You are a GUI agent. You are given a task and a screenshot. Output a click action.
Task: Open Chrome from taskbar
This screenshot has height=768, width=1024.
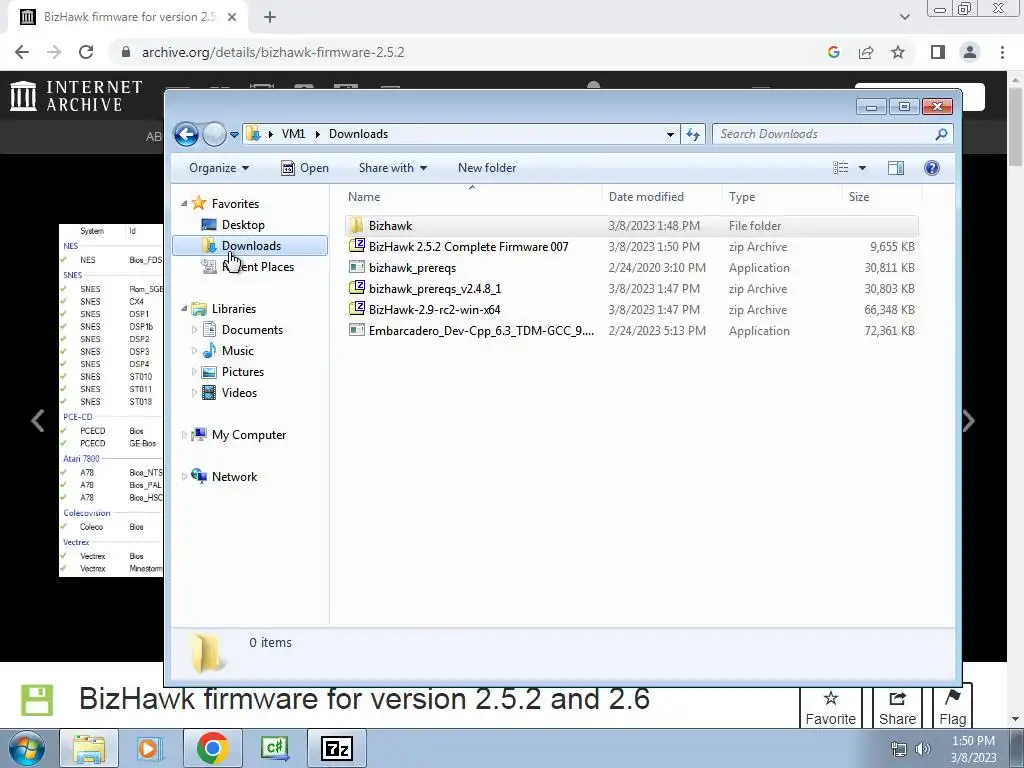212,748
